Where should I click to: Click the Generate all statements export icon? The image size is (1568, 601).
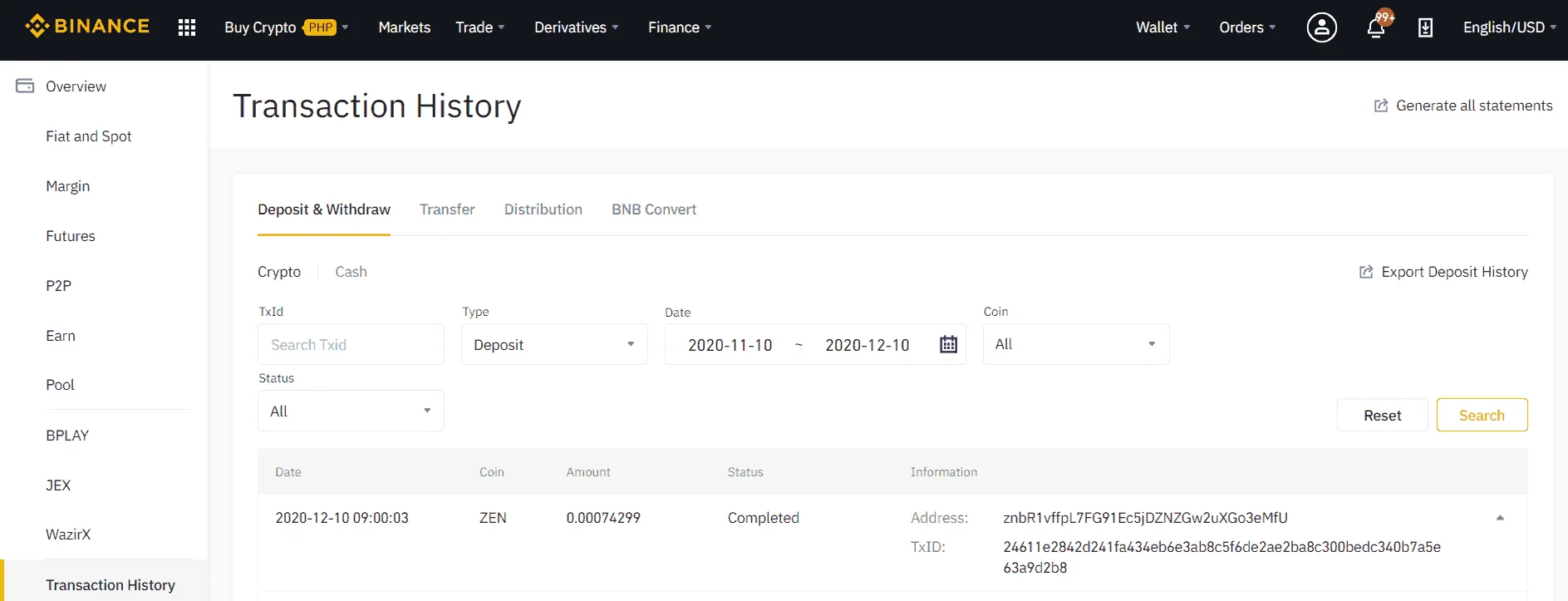tap(1381, 106)
